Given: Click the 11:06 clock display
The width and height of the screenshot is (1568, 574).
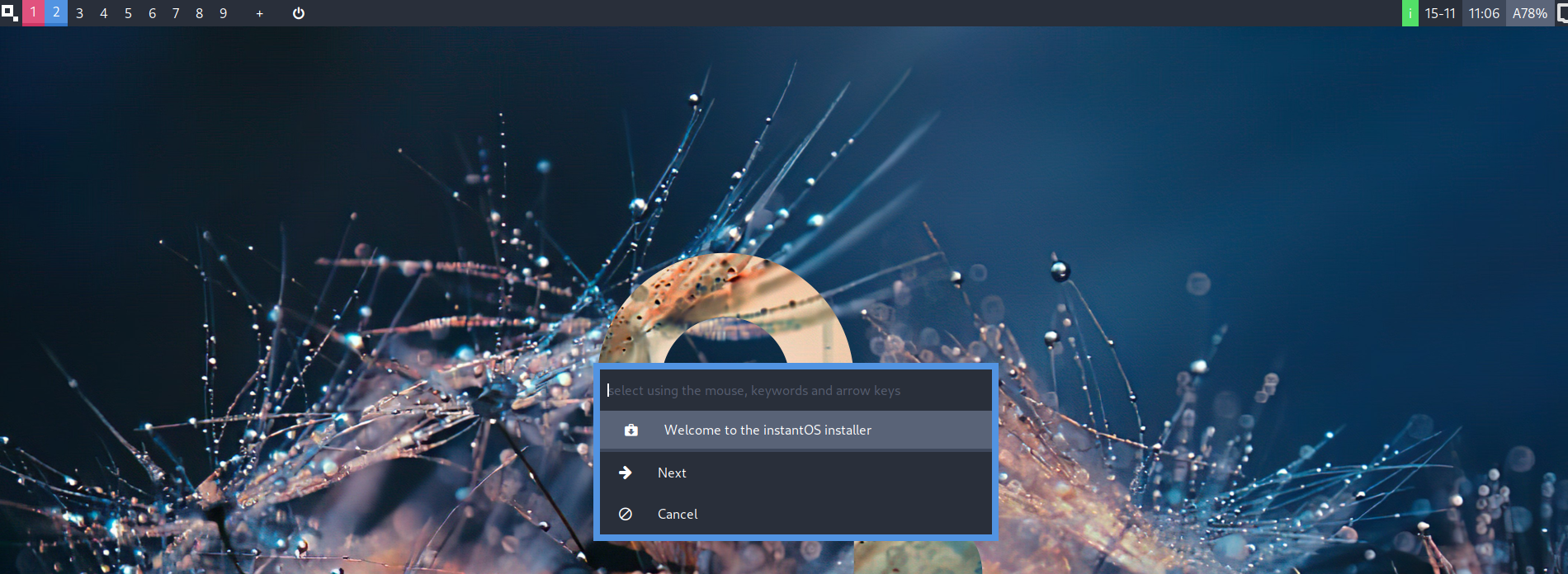Looking at the screenshot, I should click(x=1484, y=13).
